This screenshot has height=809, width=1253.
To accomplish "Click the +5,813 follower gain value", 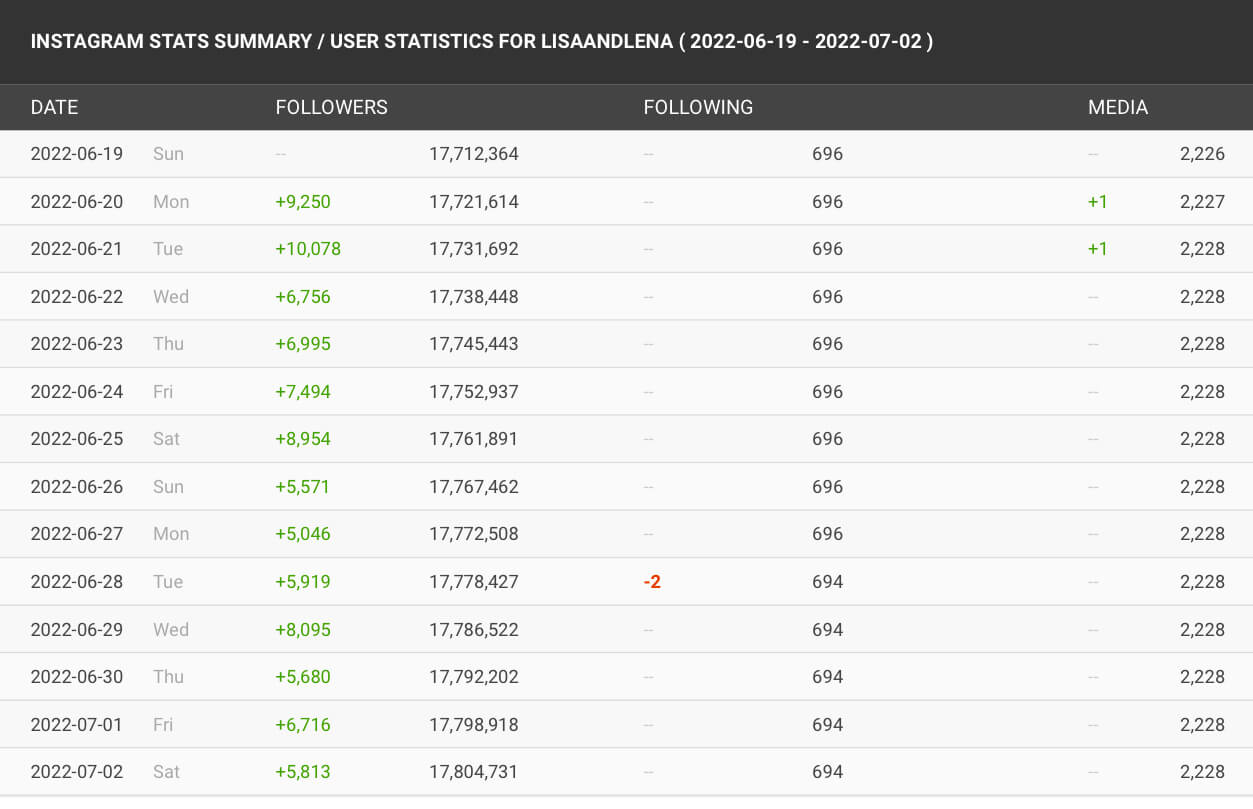I will (303, 772).
